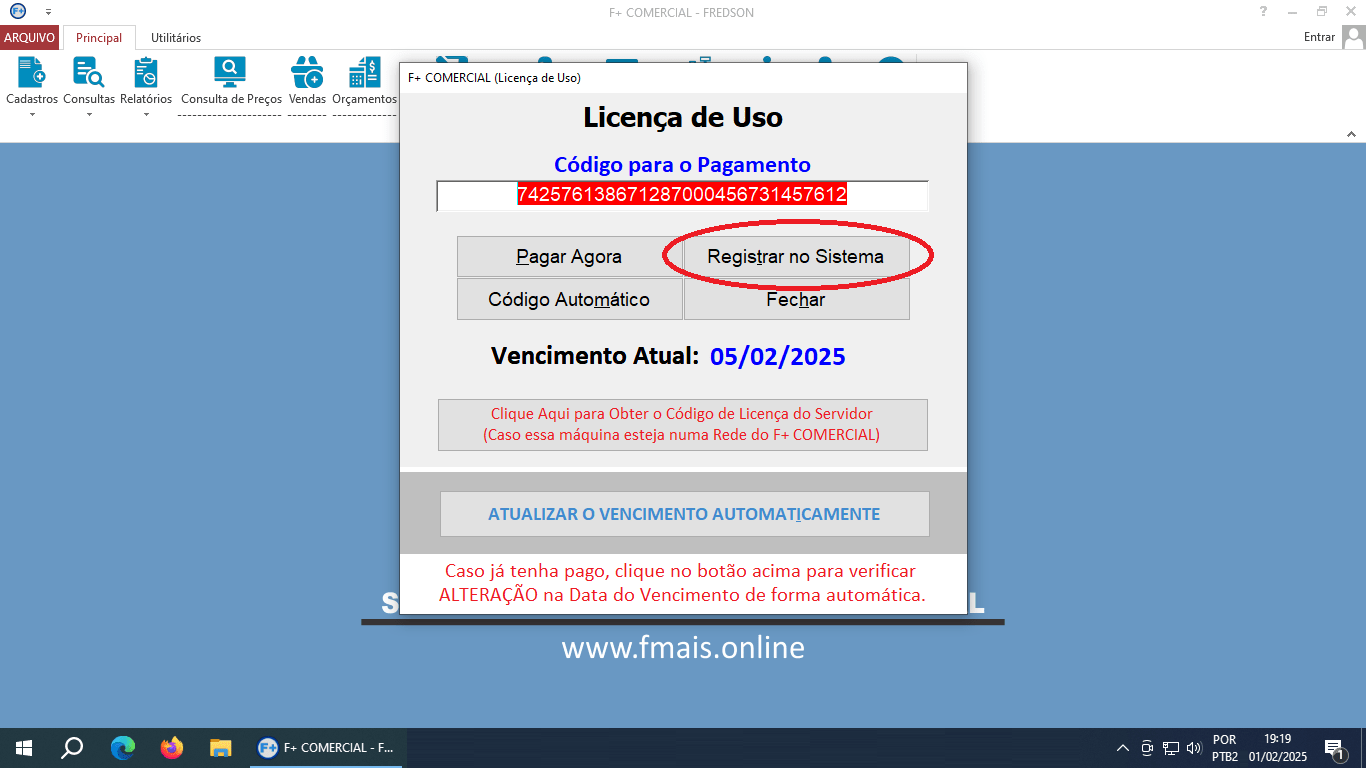
Task: Open the ARQUIVO menu
Action: (30, 37)
